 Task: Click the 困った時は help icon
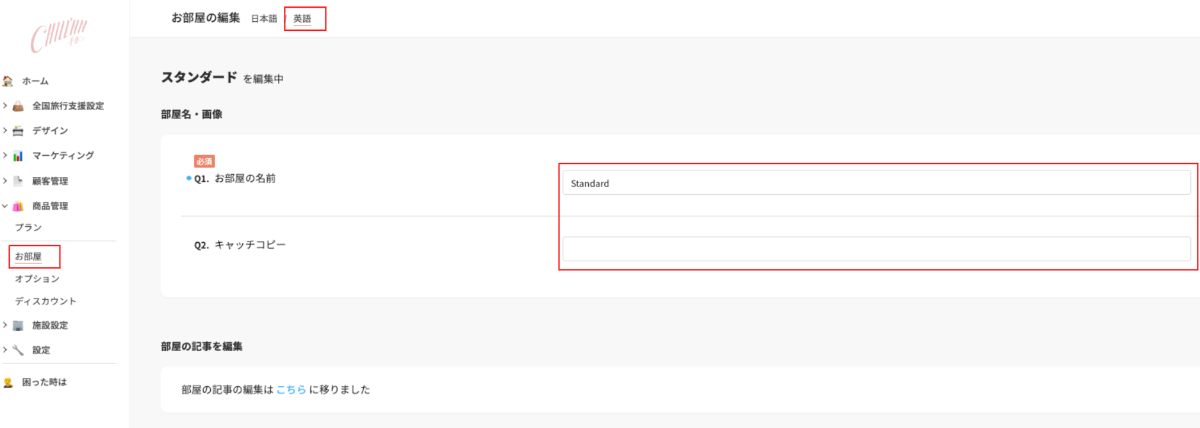[x=8, y=382]
